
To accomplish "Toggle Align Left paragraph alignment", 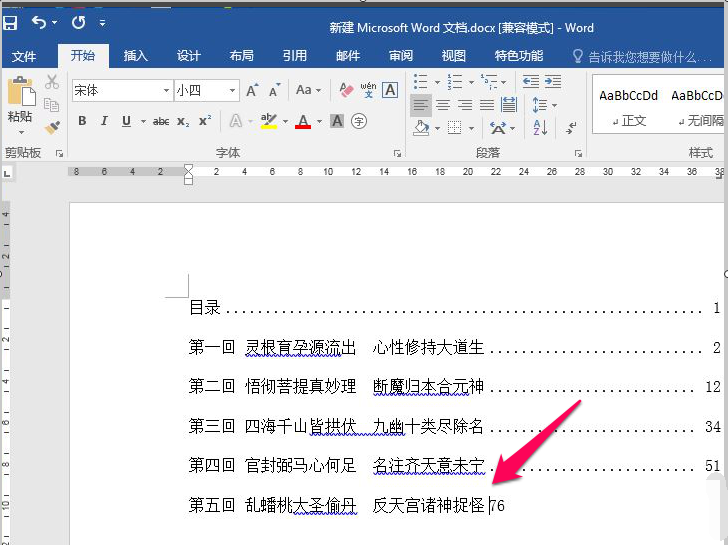I will 421,105.
